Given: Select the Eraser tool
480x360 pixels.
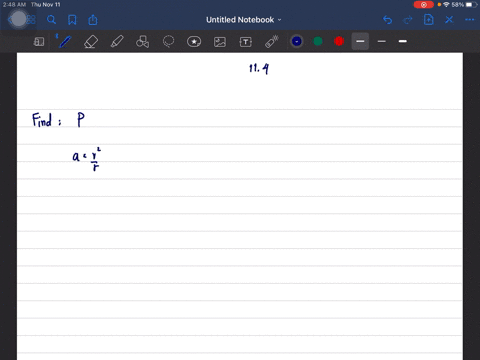Looking at the screenshot, I should tap(91, 42).
